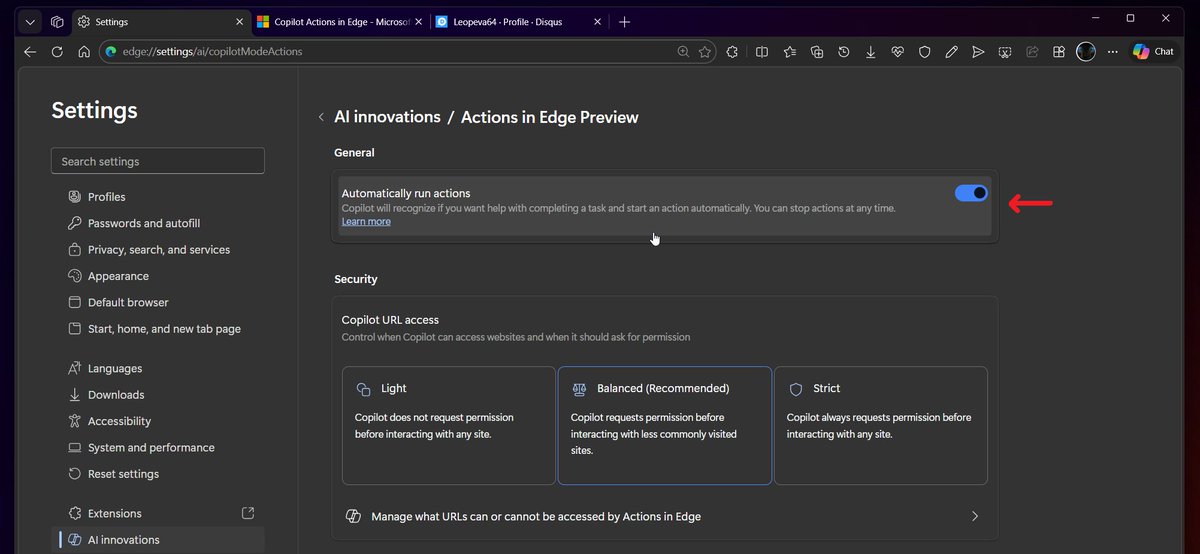
Task: Click the Edge logo in address bar
Action: pos(111,52)
